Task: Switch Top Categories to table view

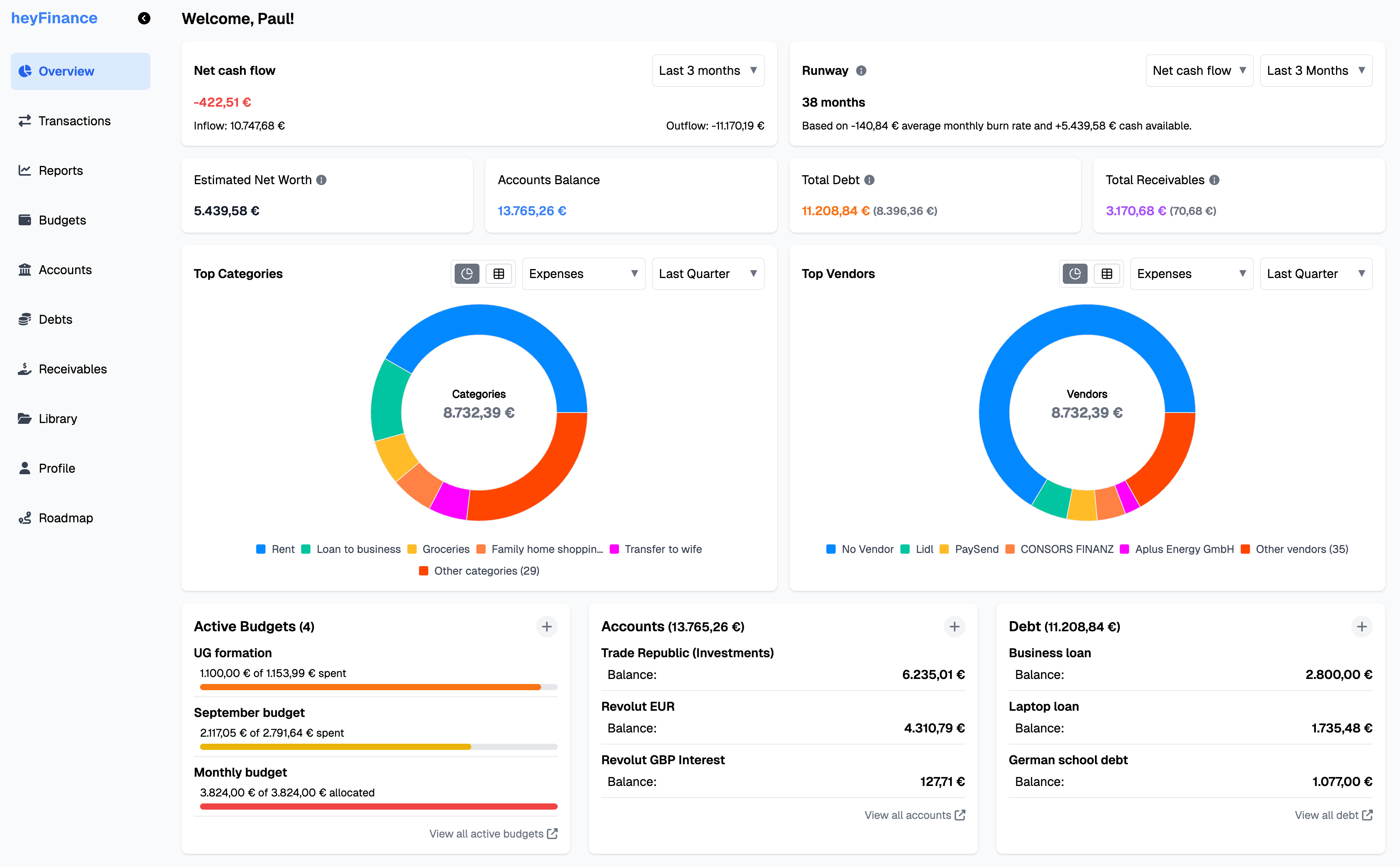Action: point(498,273)
